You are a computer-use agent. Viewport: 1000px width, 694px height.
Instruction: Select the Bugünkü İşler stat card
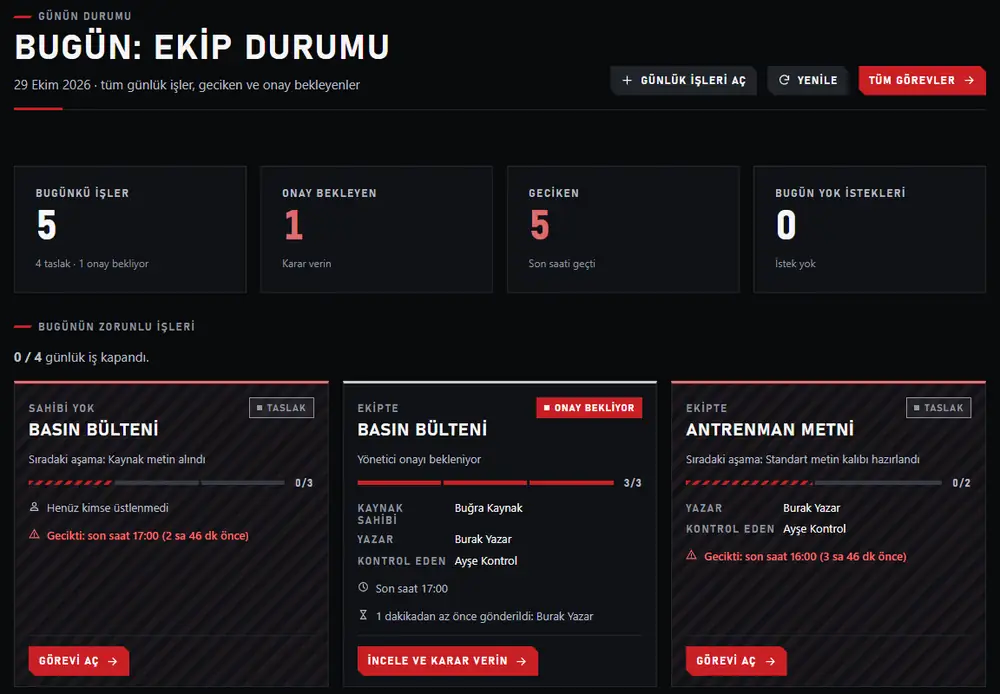point(130,230)
